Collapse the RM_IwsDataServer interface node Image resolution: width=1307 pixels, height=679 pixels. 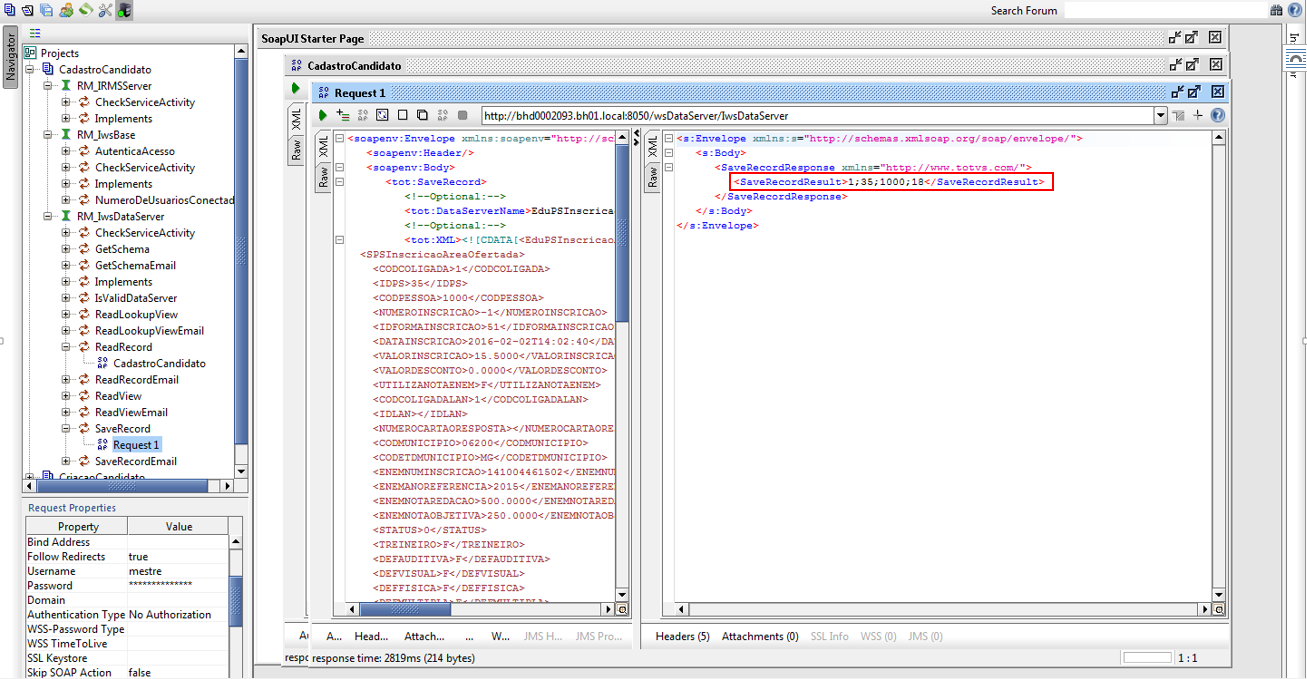pos(48,216)
